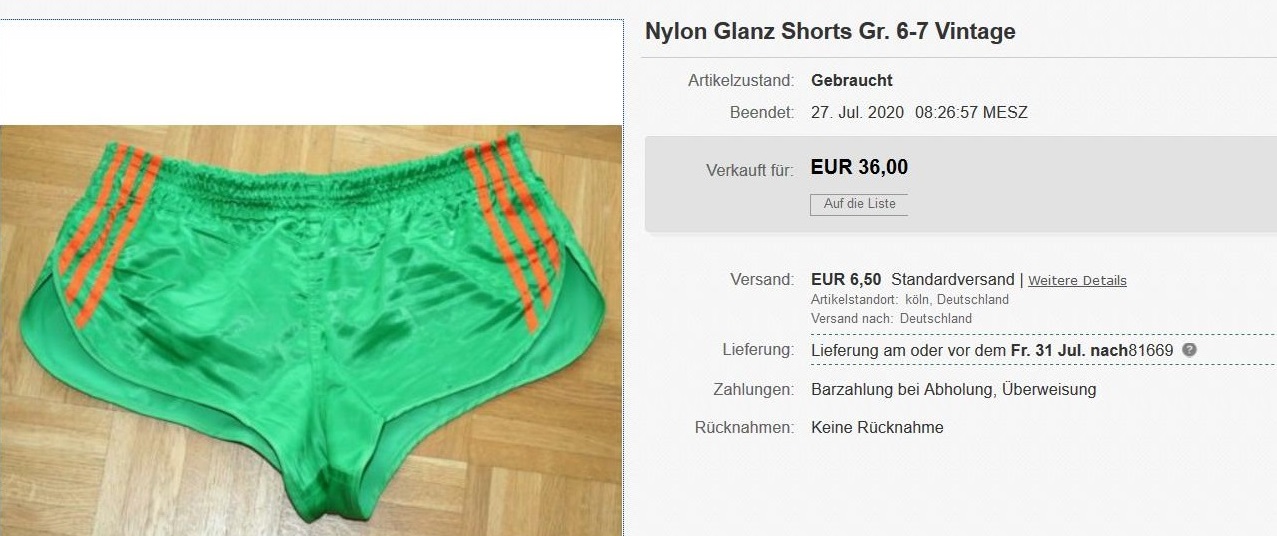Click the postal code 81669
This screenshot has width=1277, height=536.
tap(1152, 350)
